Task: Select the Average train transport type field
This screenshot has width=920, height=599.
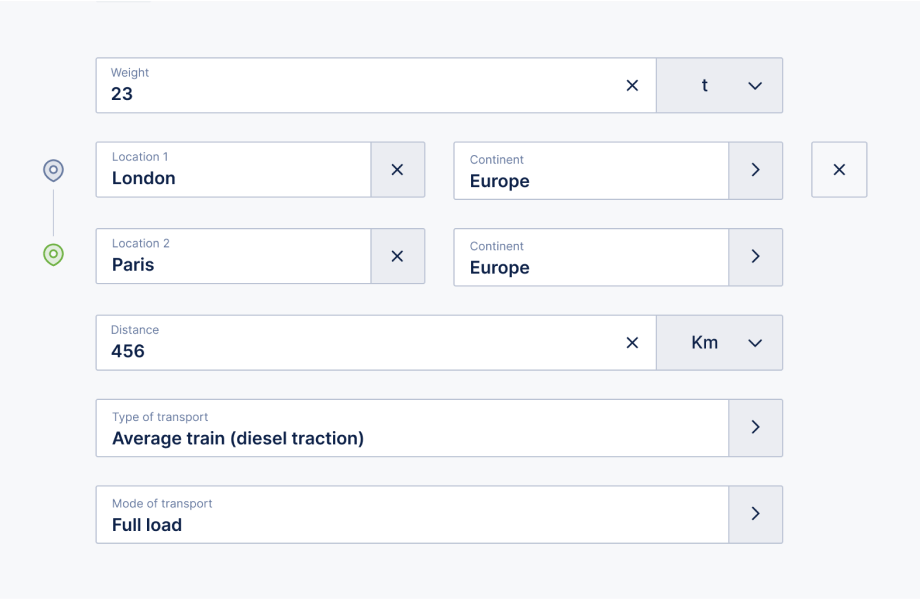Action: coord(412,428)
